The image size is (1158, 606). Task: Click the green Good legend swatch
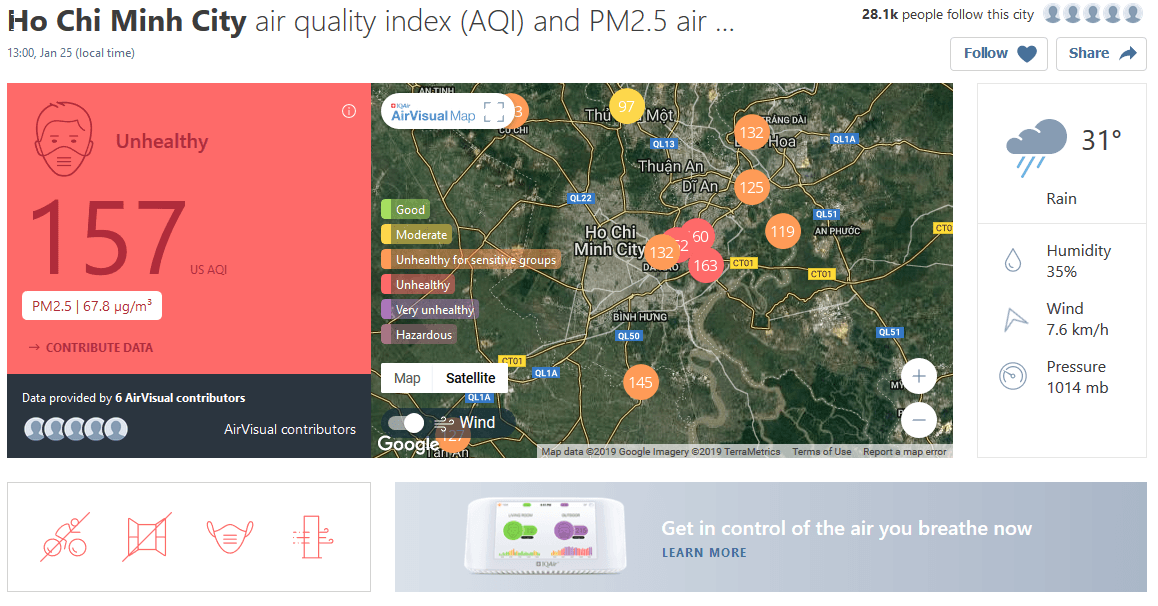point(386,210)
